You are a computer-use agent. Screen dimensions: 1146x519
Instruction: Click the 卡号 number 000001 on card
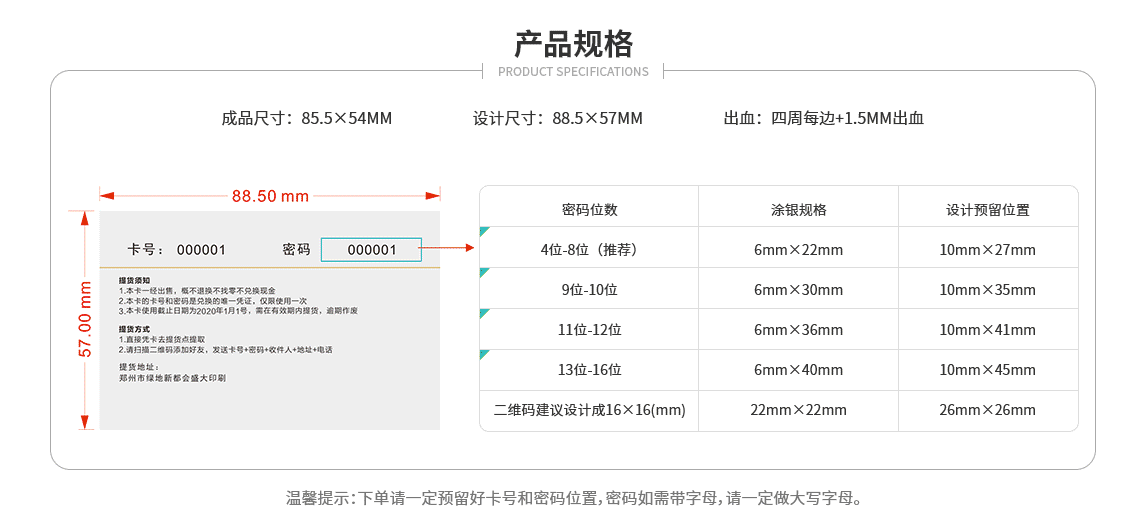coord(201,250)
